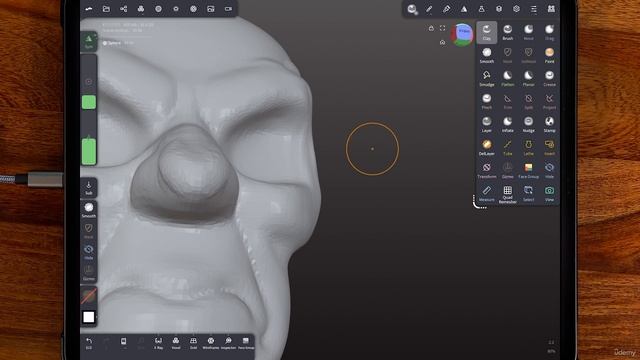640x360 pixels.
Task: Select the Project tool
Action: [x=549, y=101]
